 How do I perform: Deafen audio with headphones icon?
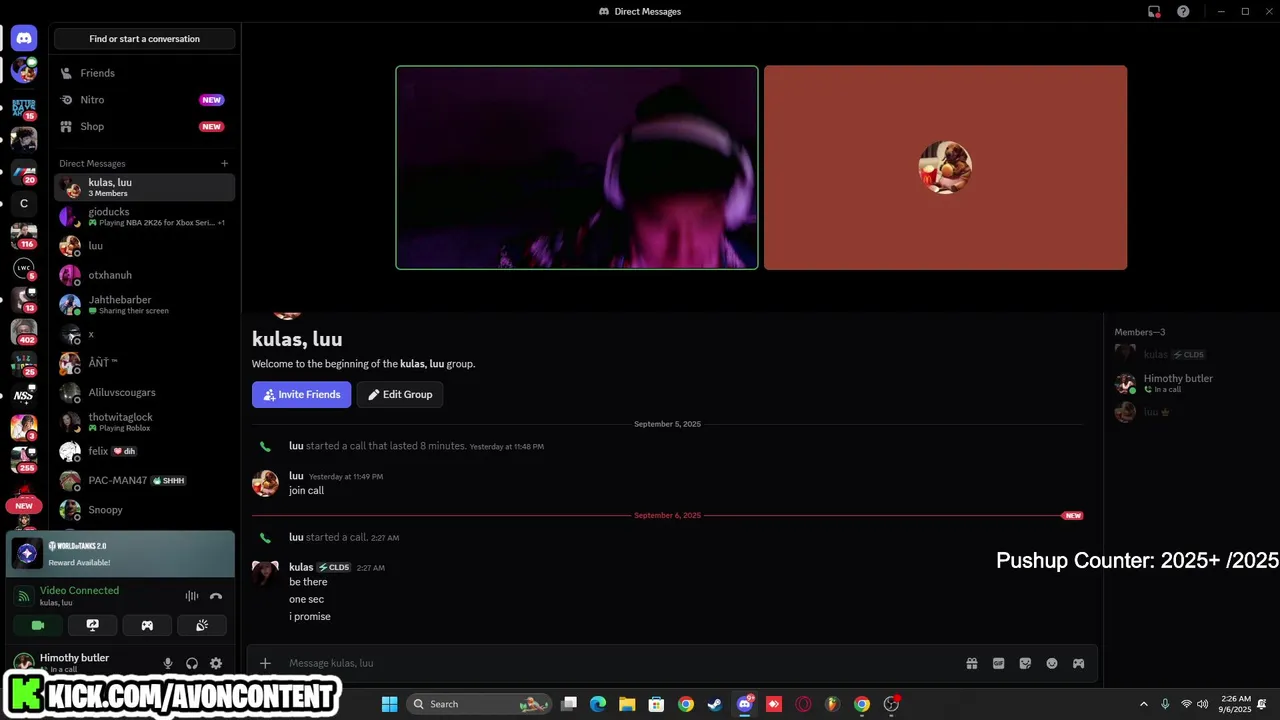[192, 663]
